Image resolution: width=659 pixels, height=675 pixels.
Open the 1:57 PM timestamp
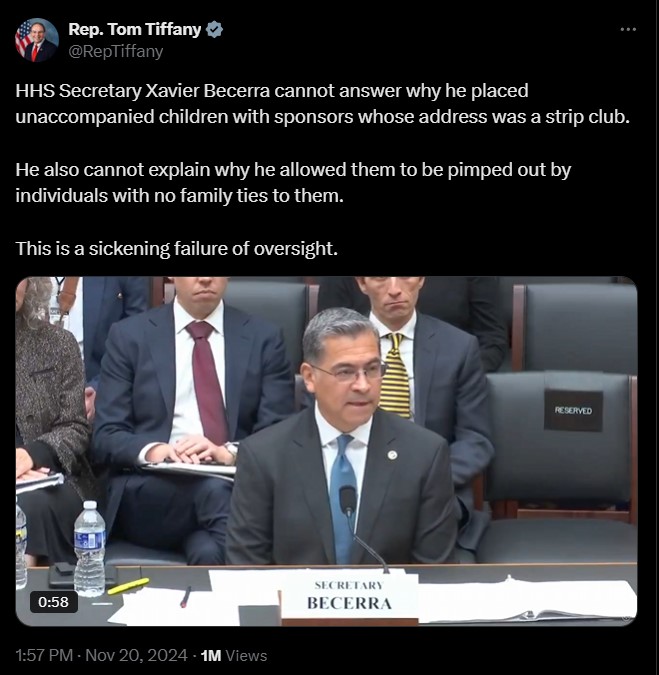click(44, 655)
